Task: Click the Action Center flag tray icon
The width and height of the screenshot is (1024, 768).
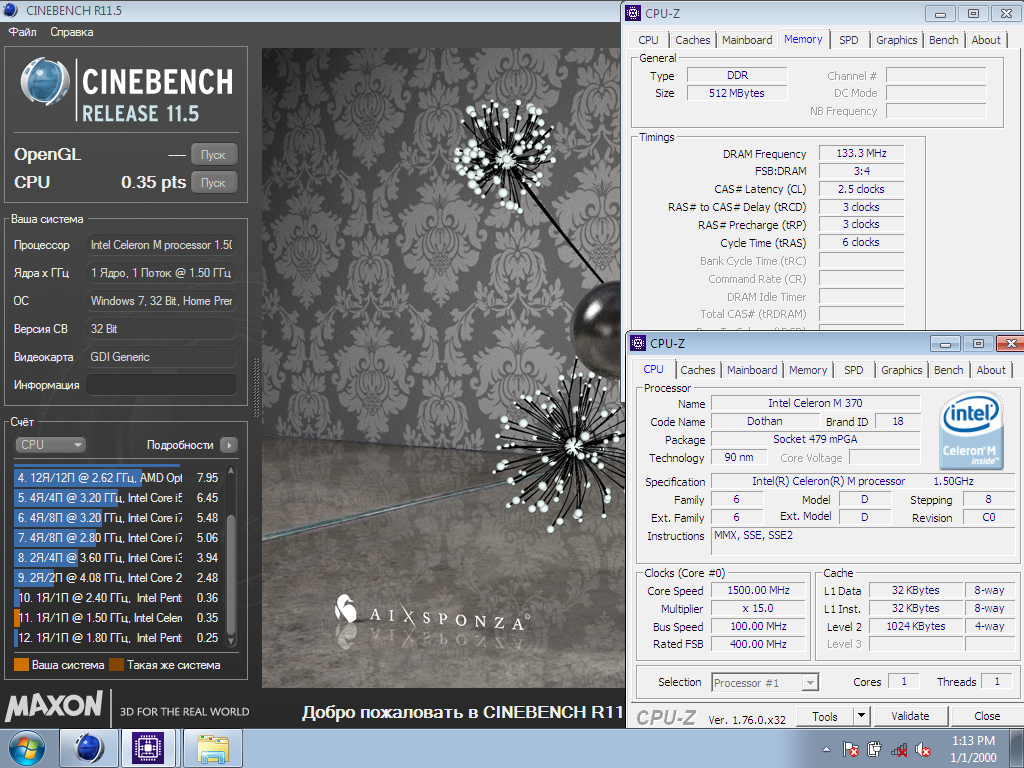Action: 850,750
